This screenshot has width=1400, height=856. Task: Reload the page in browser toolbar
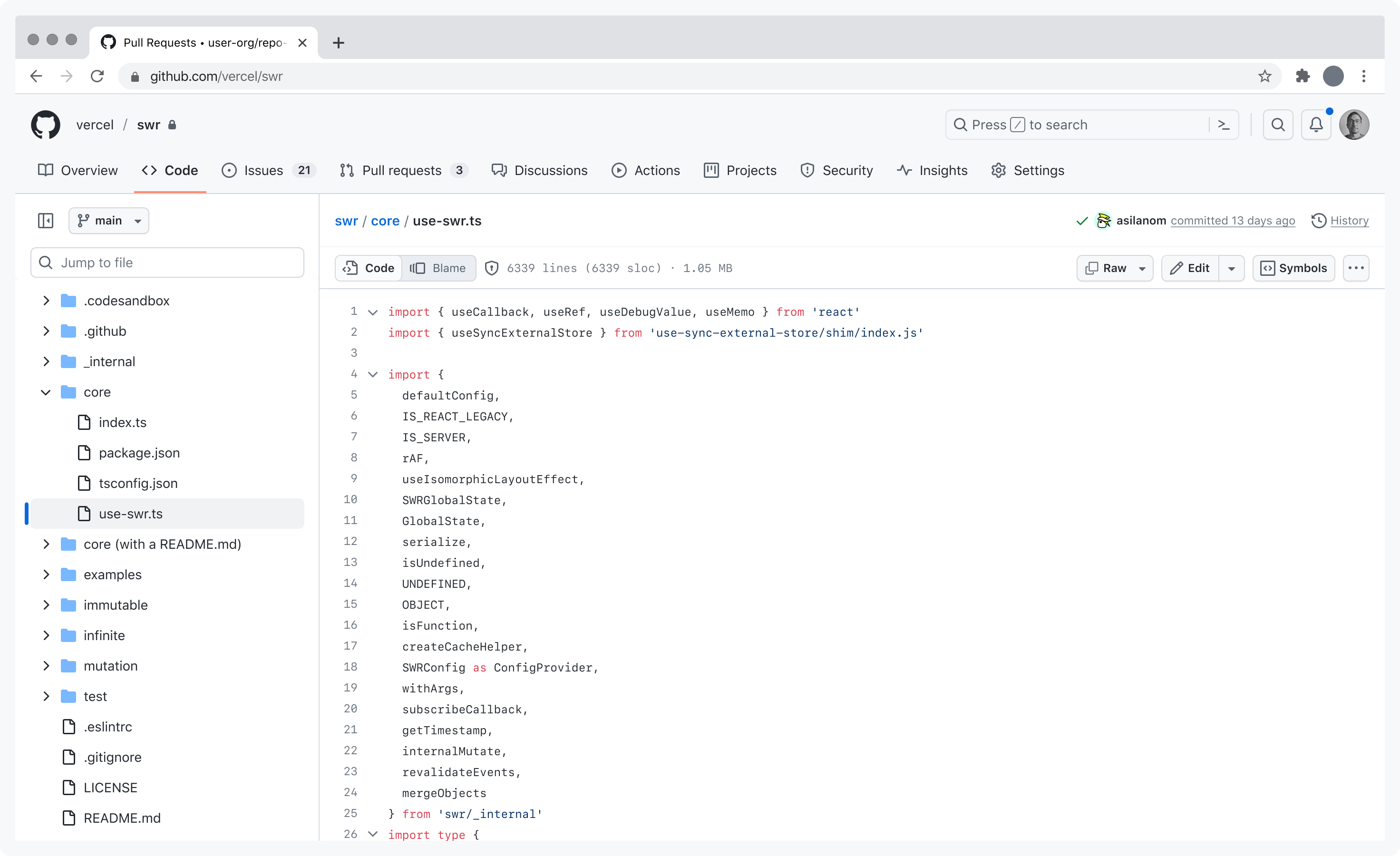coord(98,76)
